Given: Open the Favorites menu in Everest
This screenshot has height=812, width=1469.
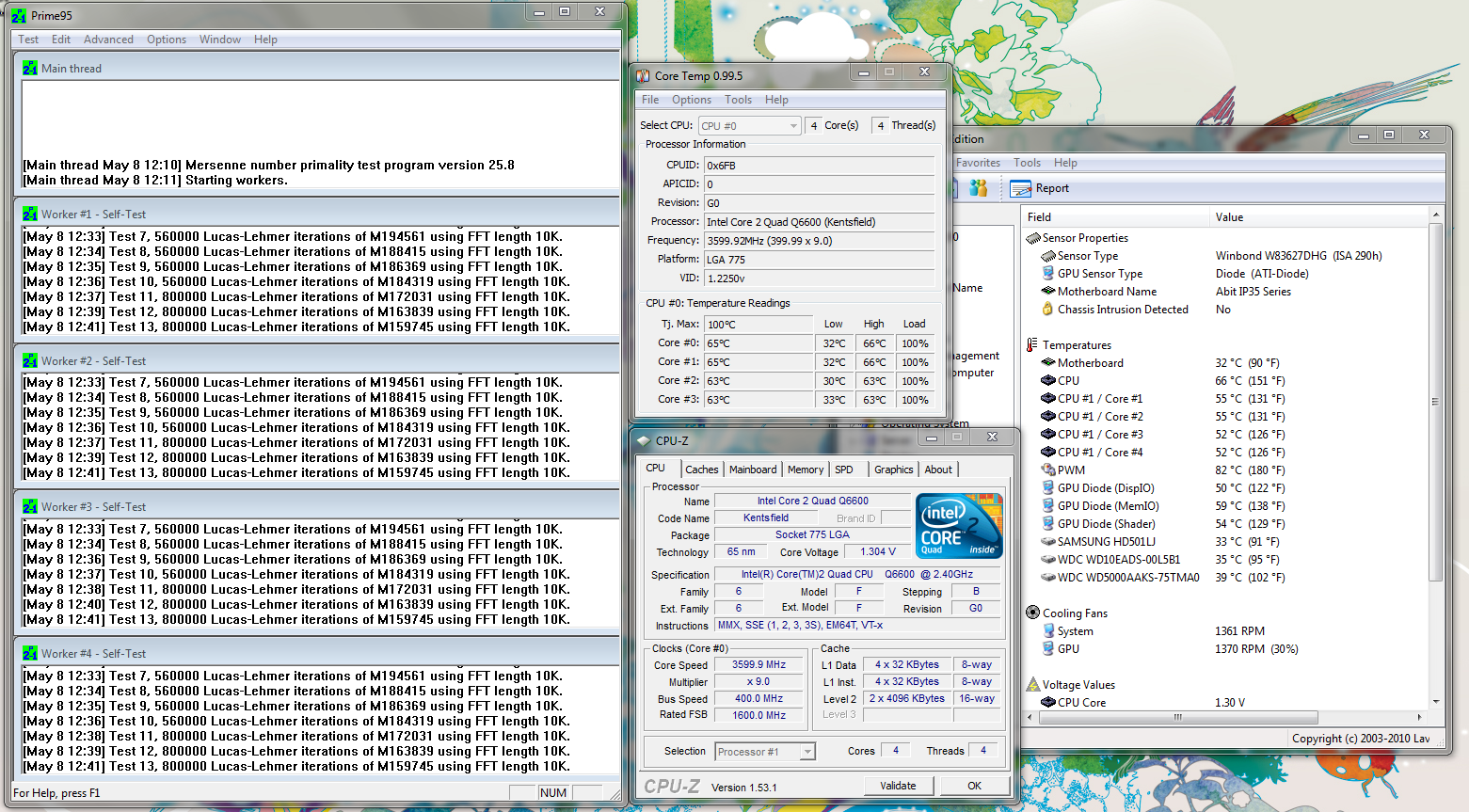Looking at the screenshot, I should point(978,163).
